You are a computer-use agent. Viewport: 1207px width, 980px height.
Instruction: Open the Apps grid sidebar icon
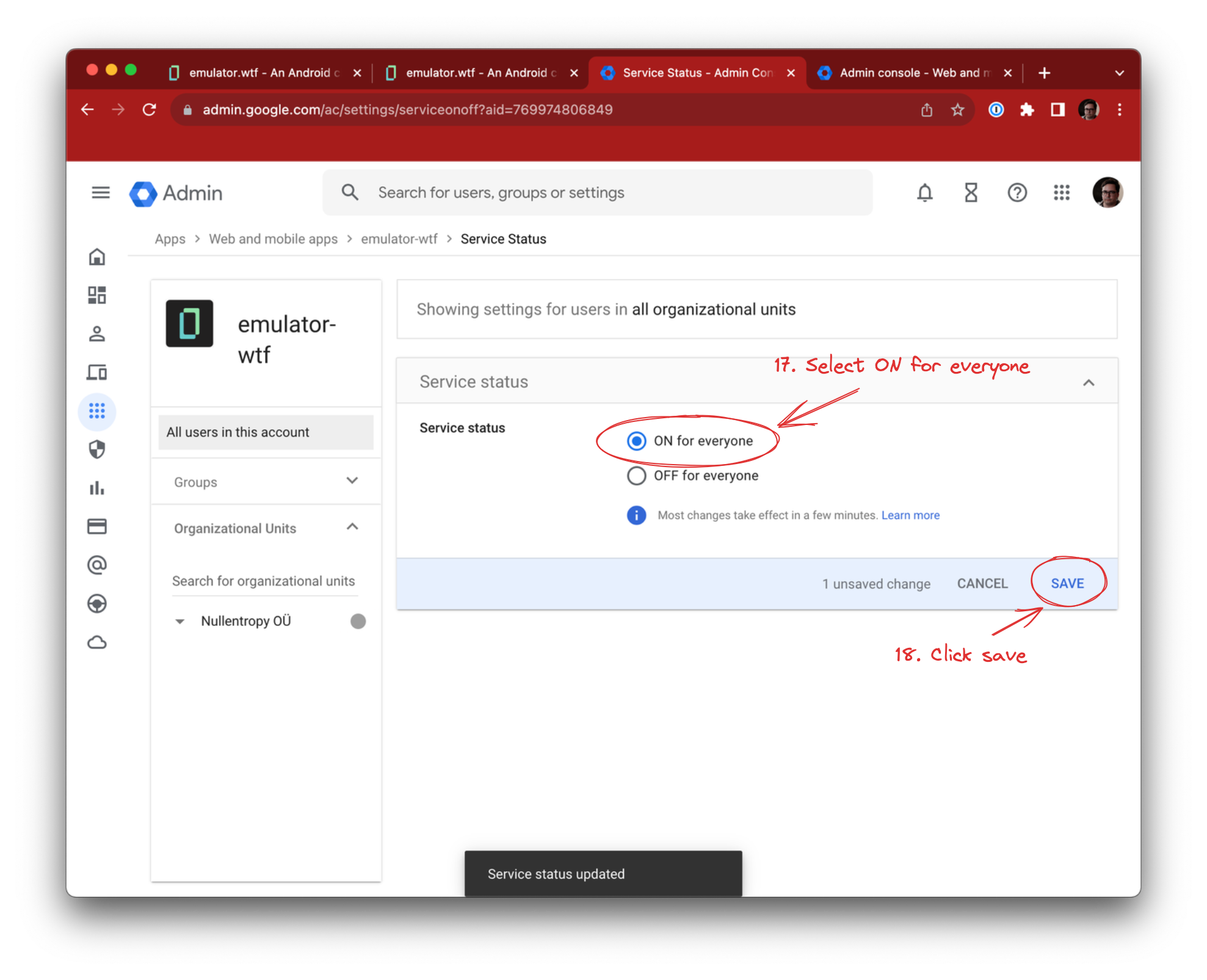click(97, 411)
